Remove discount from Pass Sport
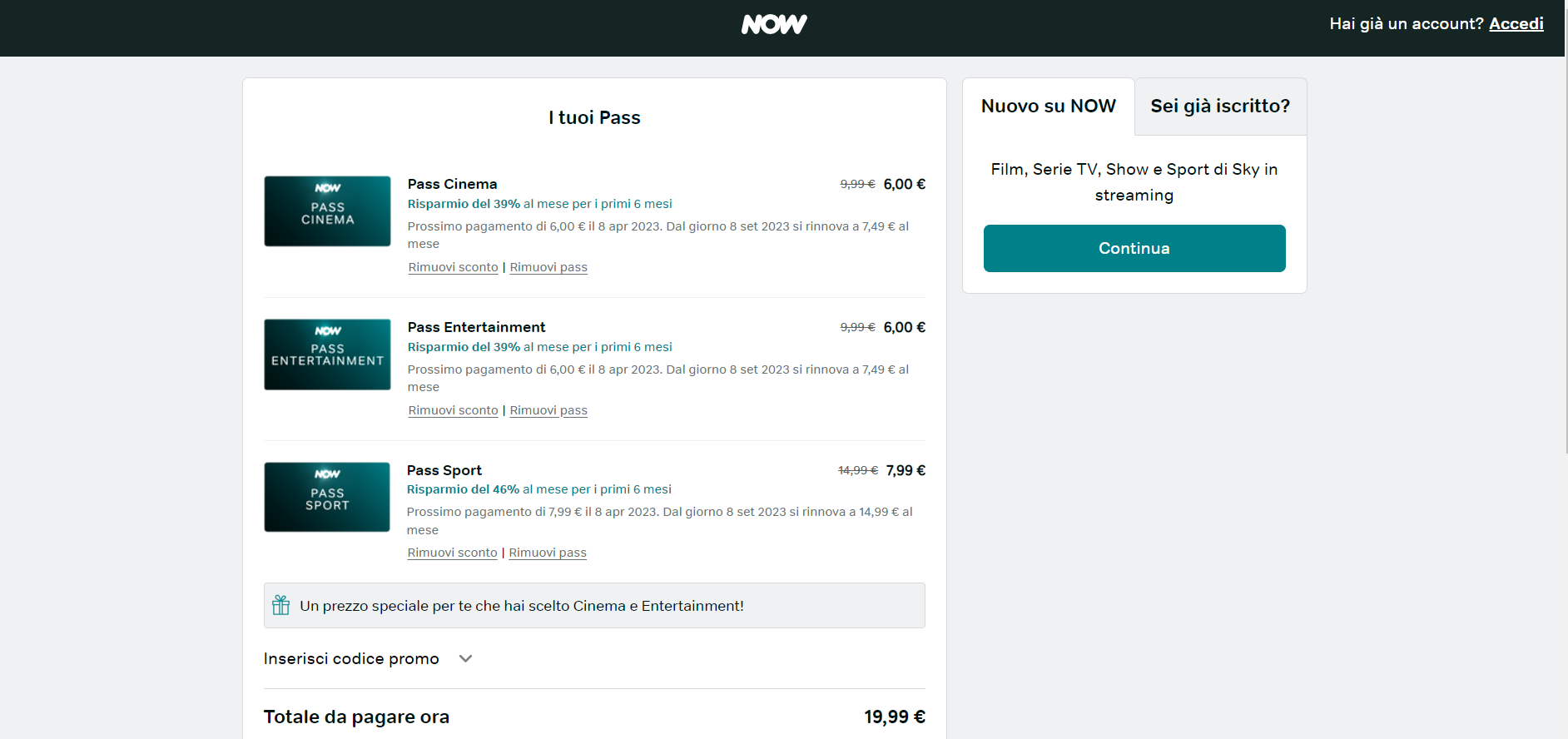This screenshot has width=1568, height=739. tap(452, 553)
